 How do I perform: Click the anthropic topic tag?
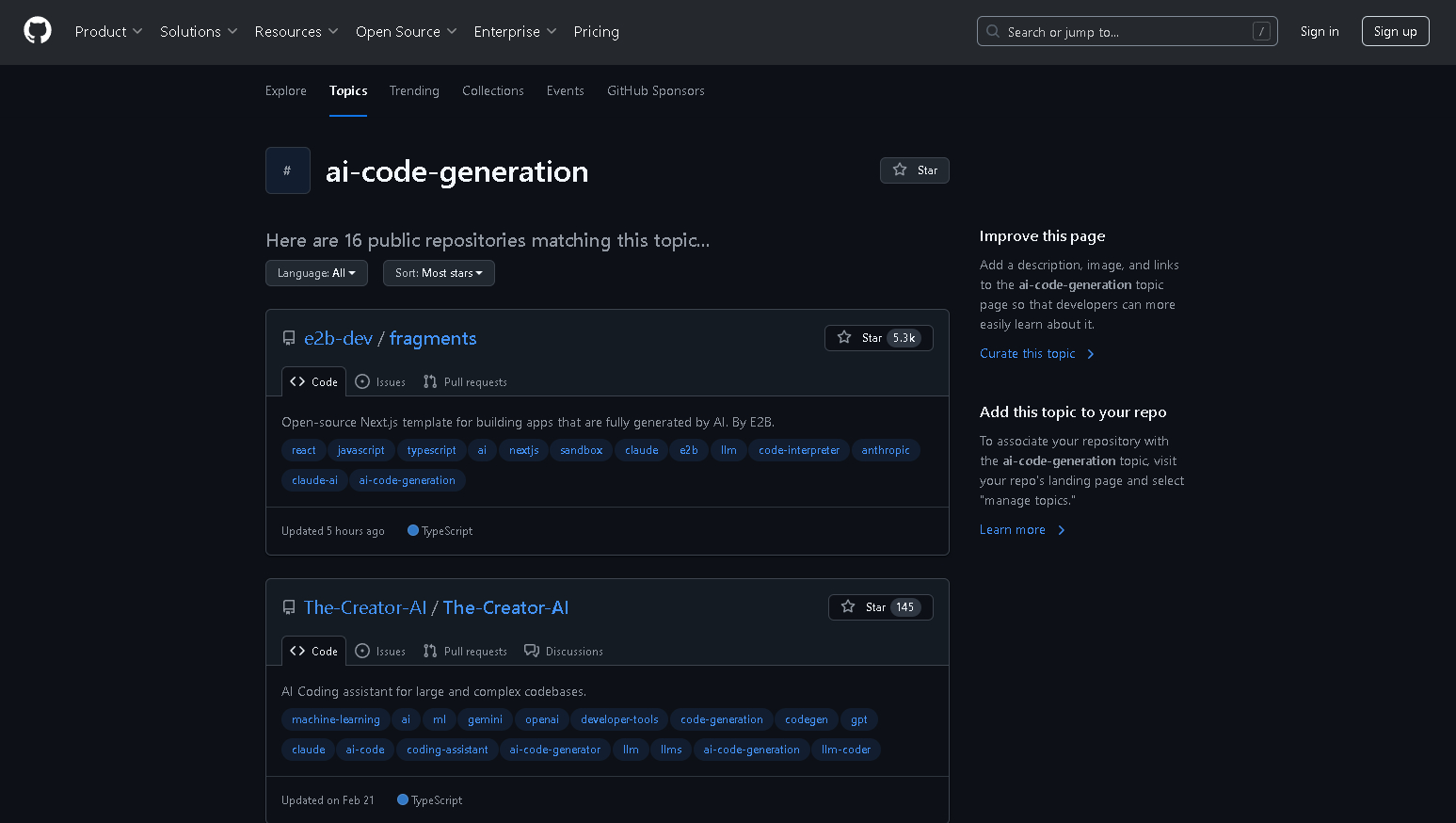click(885, 450)
